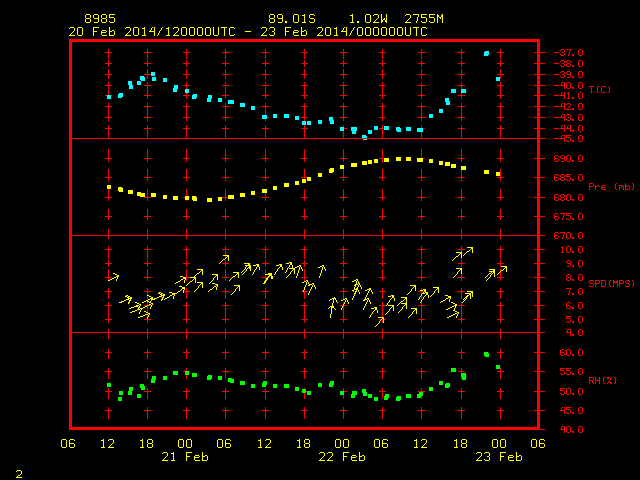Click the 1.02W longitude text
The width and height of the screenshot is (640, 480).
click(x=368, y=19)
